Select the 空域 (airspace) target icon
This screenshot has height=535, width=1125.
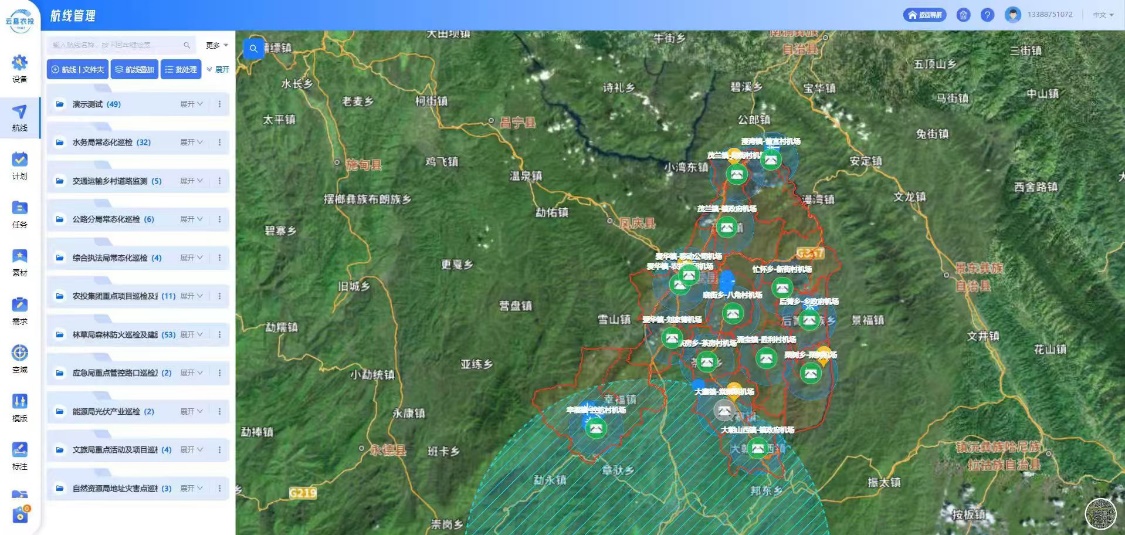20,357
